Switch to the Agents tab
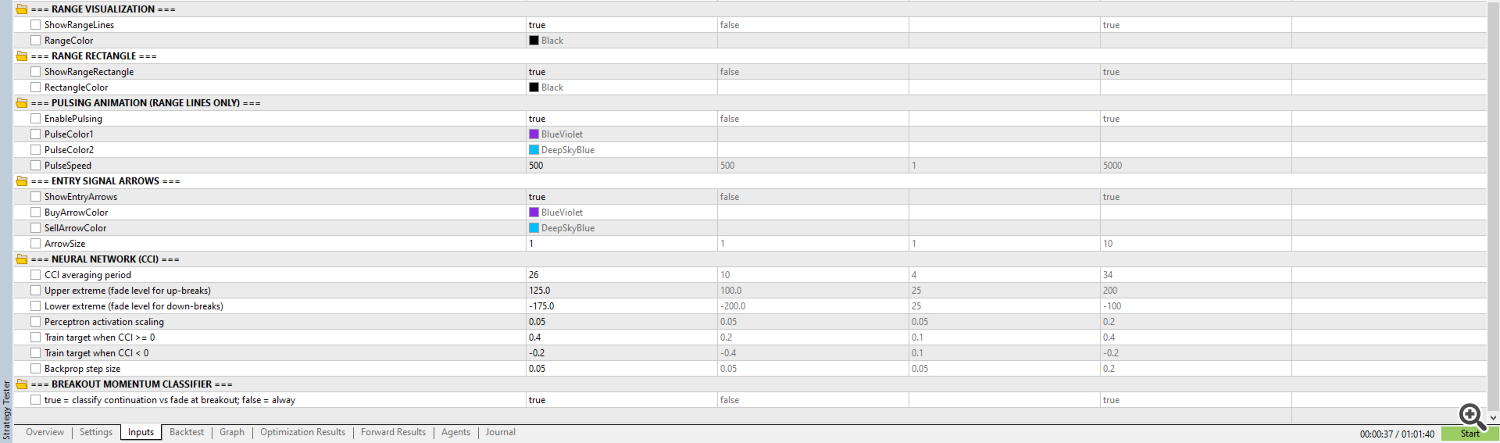 tap(456, 432)
